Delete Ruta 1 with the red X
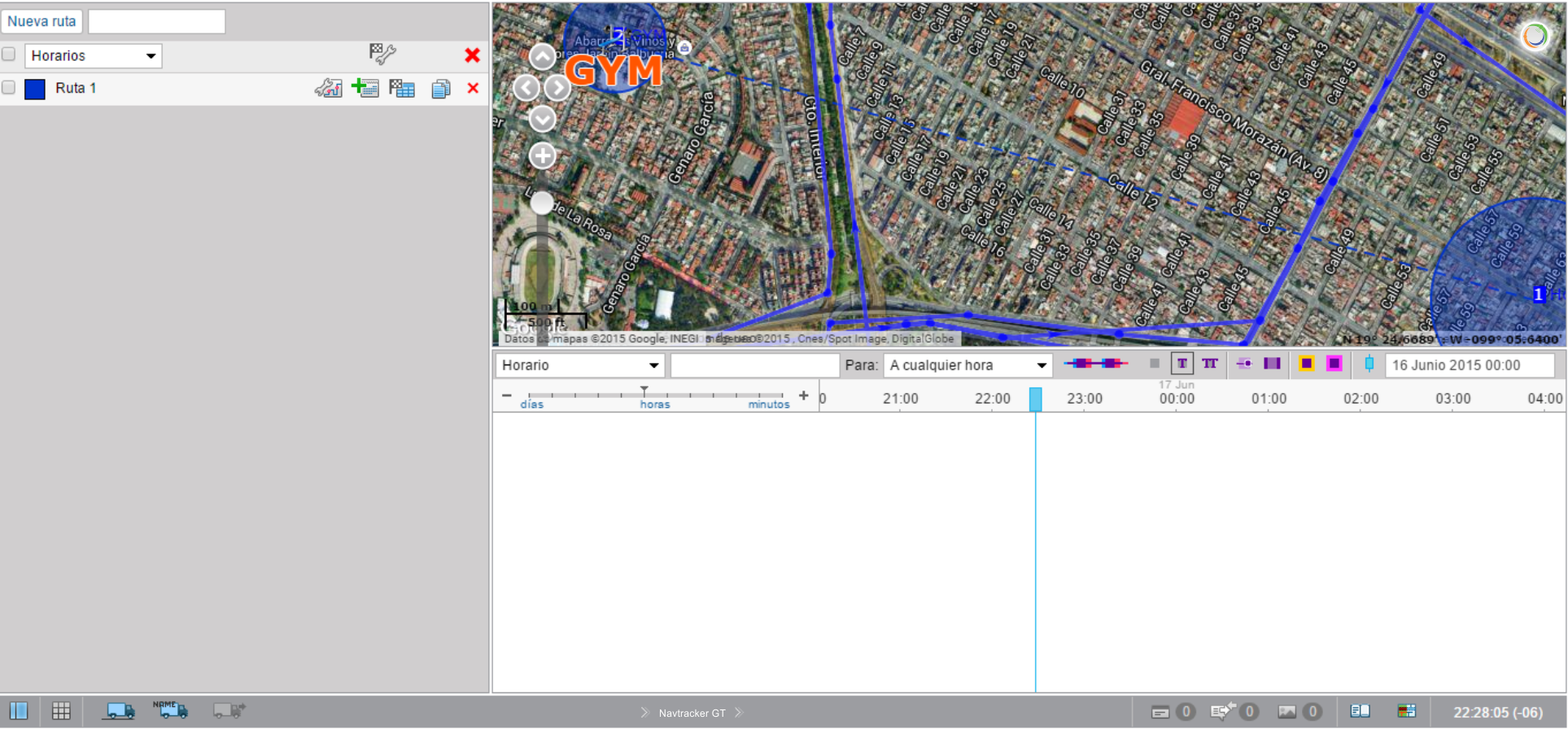 473,88
